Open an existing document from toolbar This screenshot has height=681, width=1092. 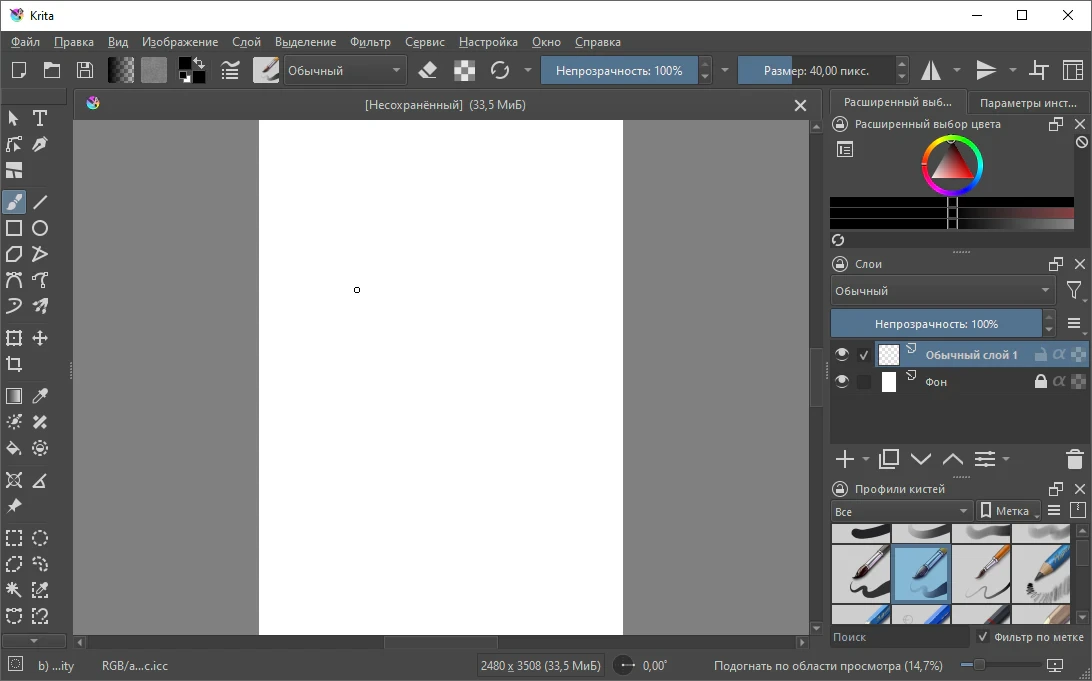coord(52,70)
